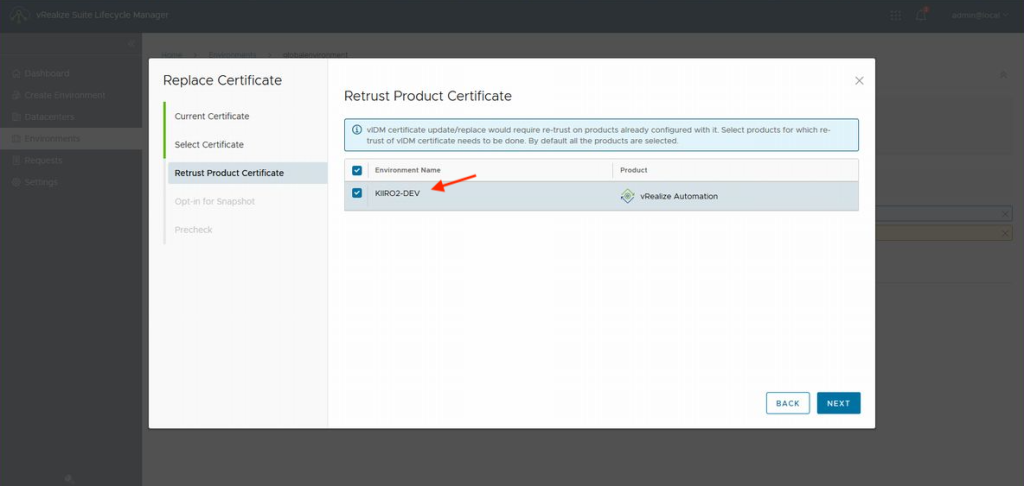Screen dimensions: 1024x486
Task: Click the vRealize Suite Lifecycle Manager logo
Action: [x=19, y=14]
